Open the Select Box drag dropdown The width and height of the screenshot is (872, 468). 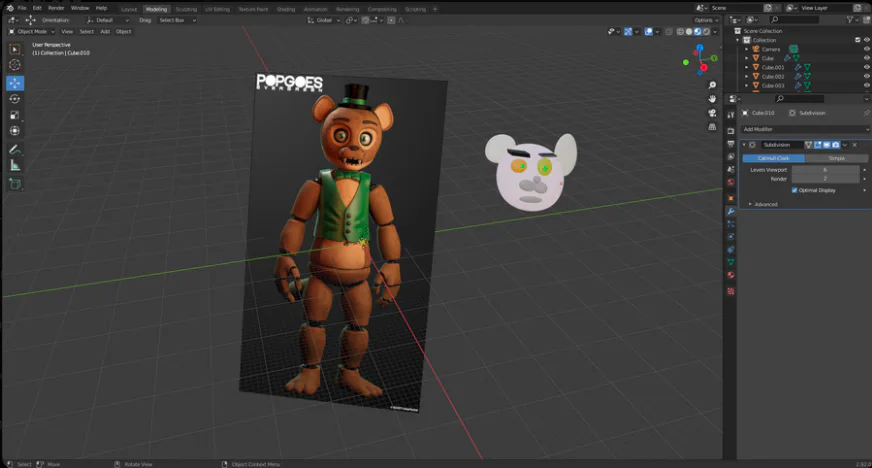pos(177,20)
